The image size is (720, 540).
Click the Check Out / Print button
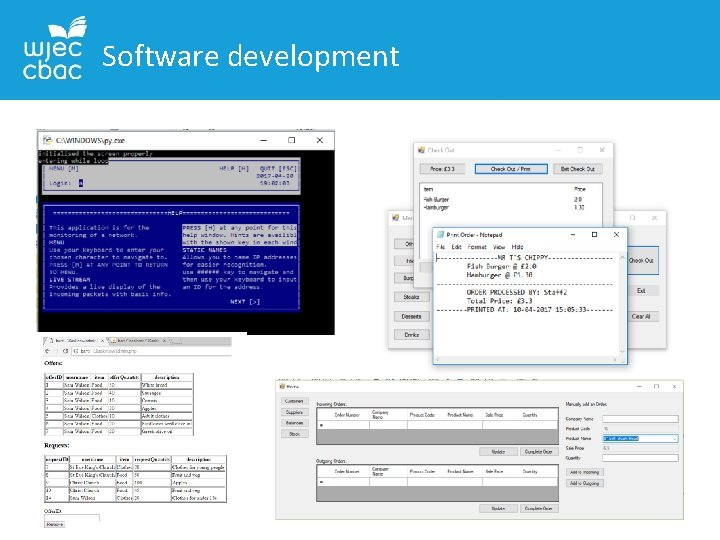[511, 169]
